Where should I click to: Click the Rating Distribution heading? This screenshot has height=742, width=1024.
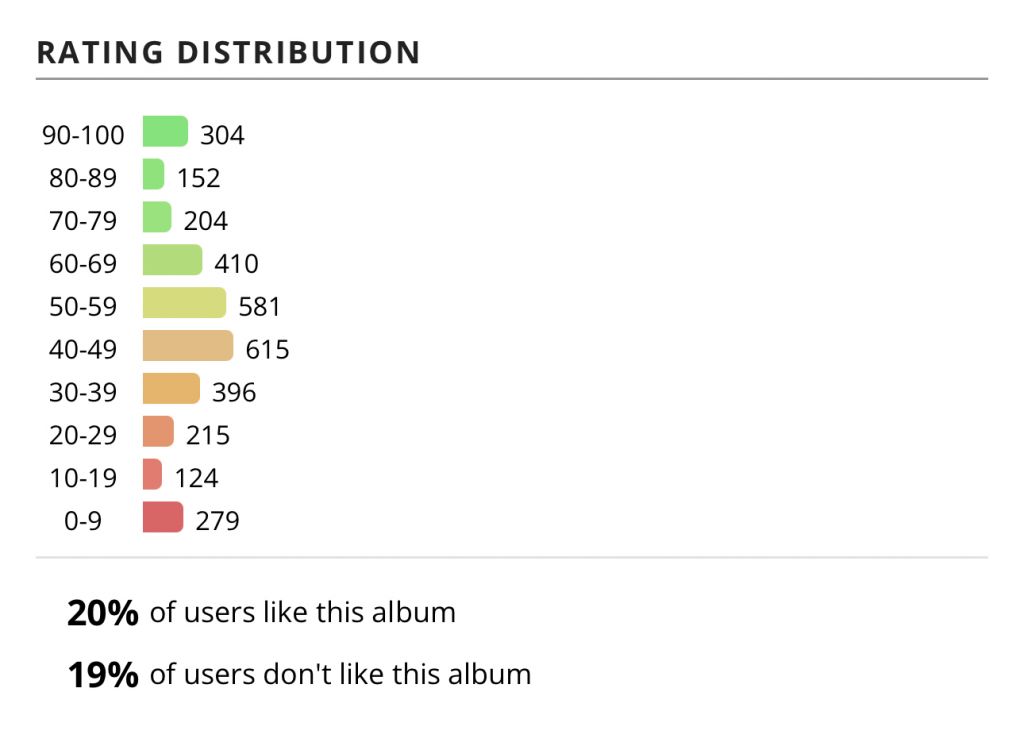229,53
